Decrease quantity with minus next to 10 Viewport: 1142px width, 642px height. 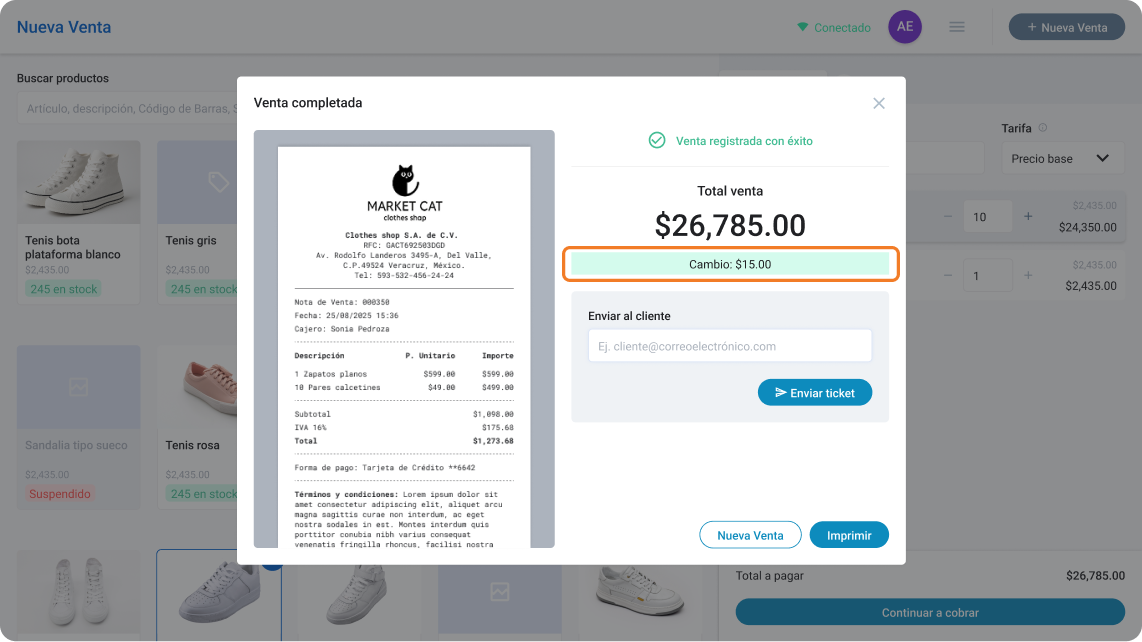948,216
